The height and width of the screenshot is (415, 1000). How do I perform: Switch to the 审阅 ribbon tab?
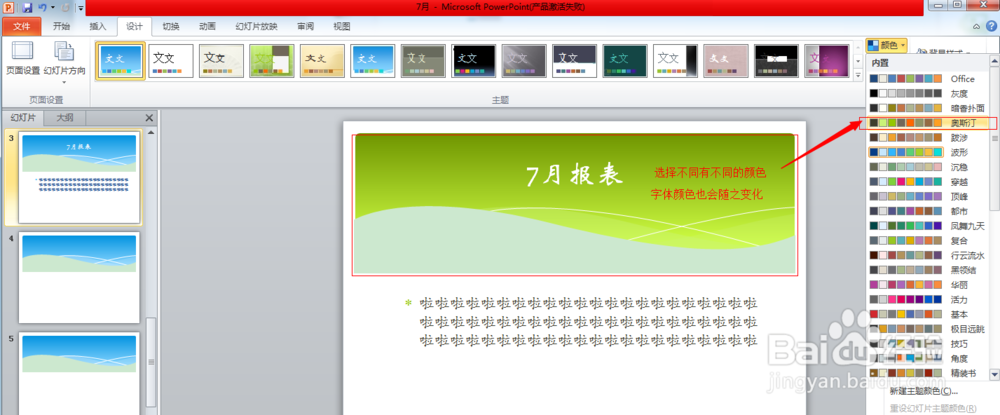pos(305,27)
